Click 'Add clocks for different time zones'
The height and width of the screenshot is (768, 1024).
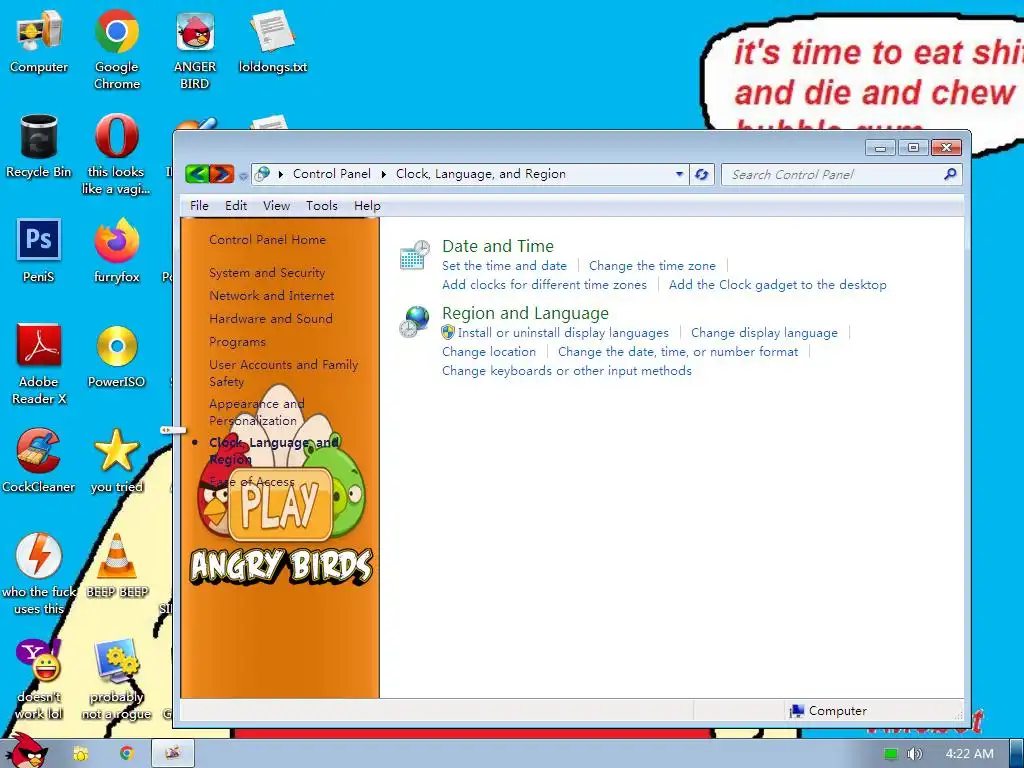point(544,285)
